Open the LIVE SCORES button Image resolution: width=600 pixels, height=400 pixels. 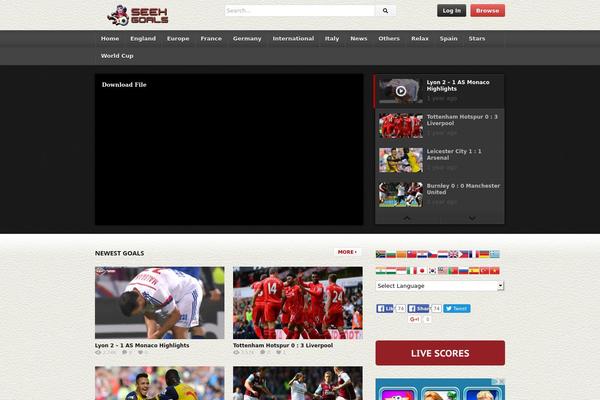click(x=440, y=353)
